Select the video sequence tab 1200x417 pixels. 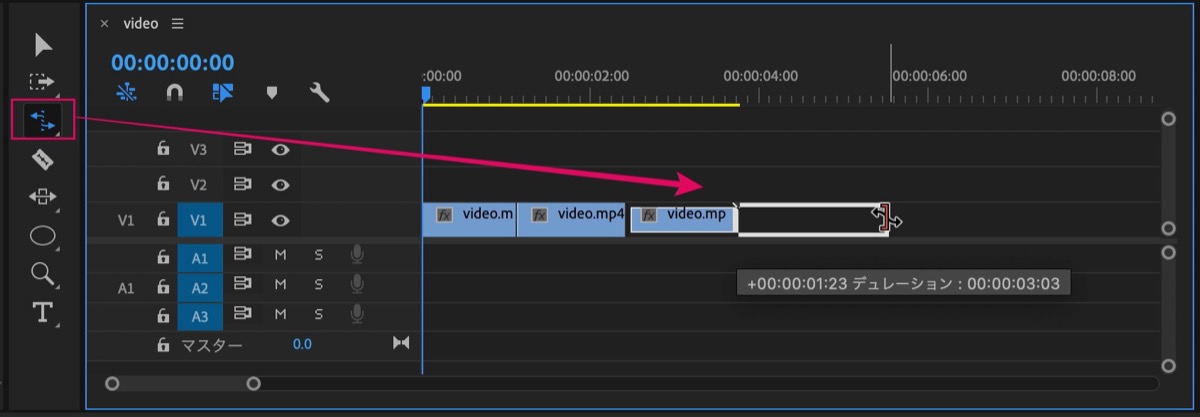(141, 23)
